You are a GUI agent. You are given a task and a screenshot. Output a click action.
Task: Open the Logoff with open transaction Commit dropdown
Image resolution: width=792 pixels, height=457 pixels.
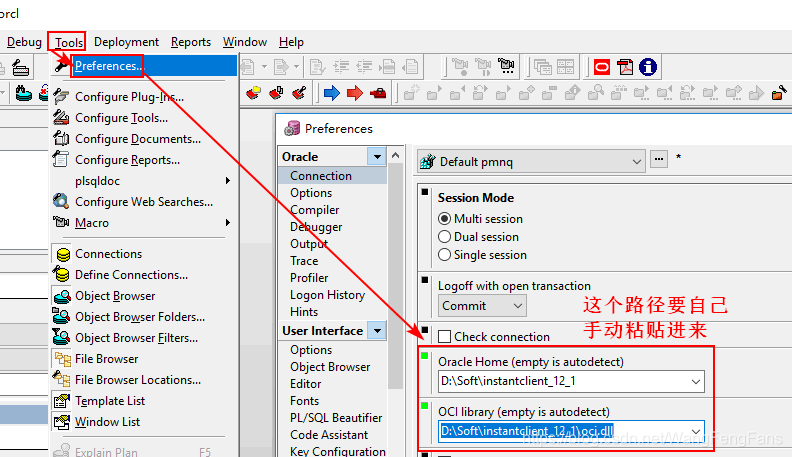(x=517, y=306)
